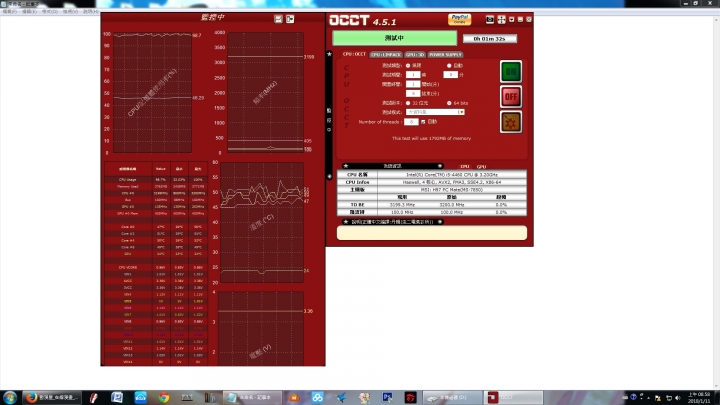This screenshot has height=405, width=720.
Task: Choose the 64 bits test version radio
Action: pyautogui.click(x=449, y=103)
